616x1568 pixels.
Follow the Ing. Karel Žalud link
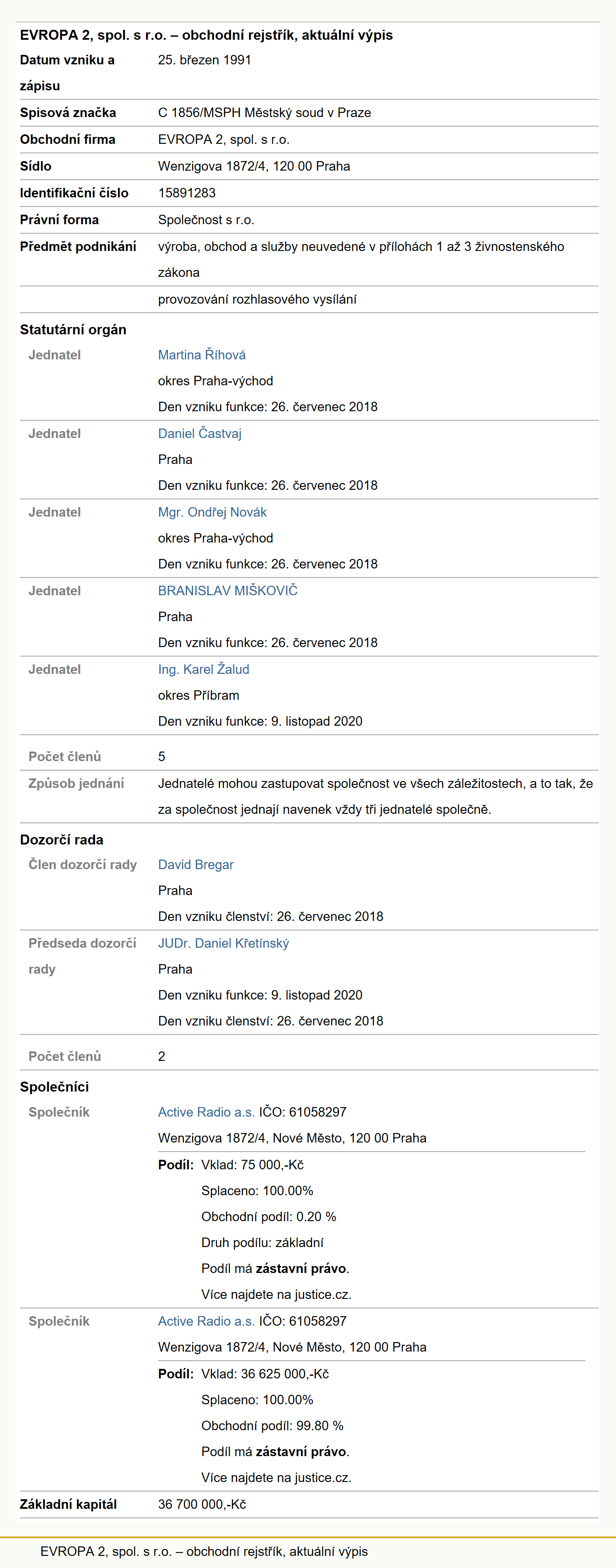click(203, 669)
